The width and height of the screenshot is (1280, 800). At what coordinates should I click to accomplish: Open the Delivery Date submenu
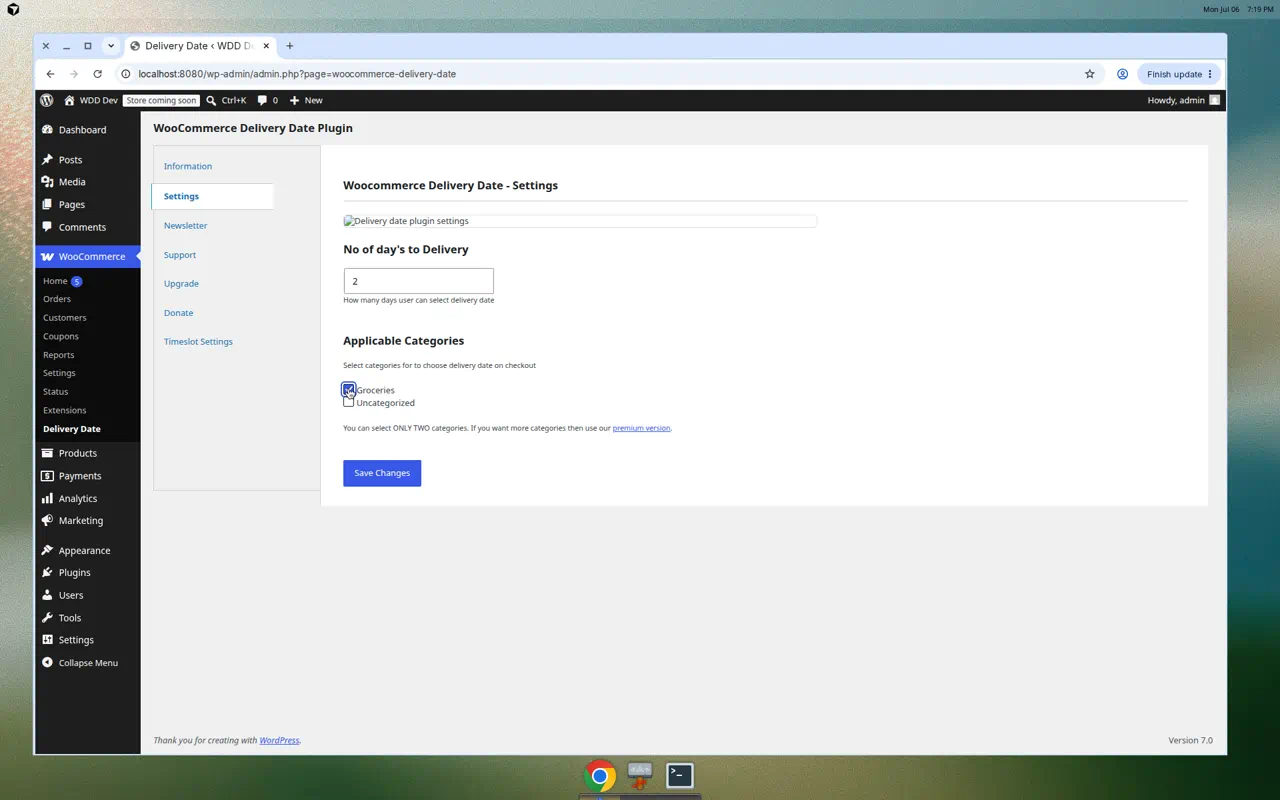pyautogui.click(x=72, y=429)
